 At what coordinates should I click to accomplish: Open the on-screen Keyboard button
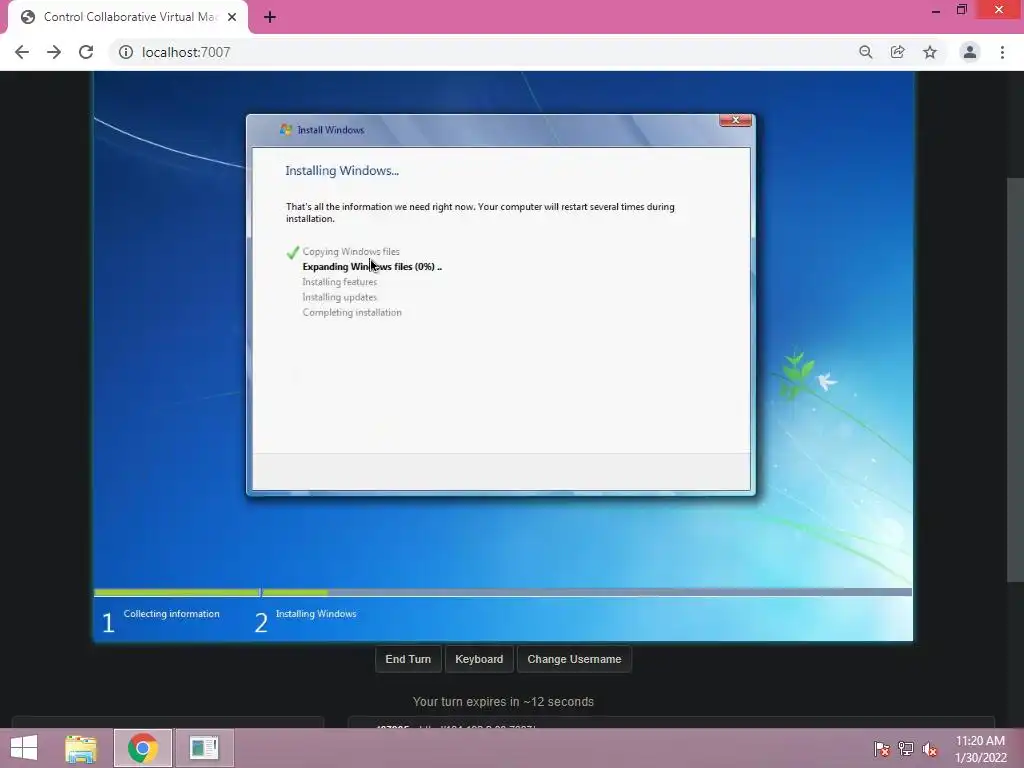479,659
